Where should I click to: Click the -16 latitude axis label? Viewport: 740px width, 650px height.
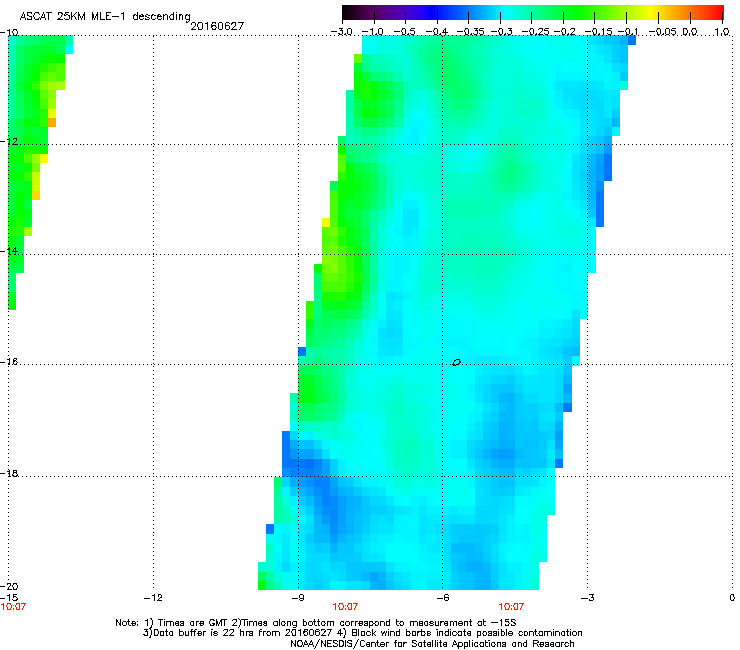[x=9, y=362]
